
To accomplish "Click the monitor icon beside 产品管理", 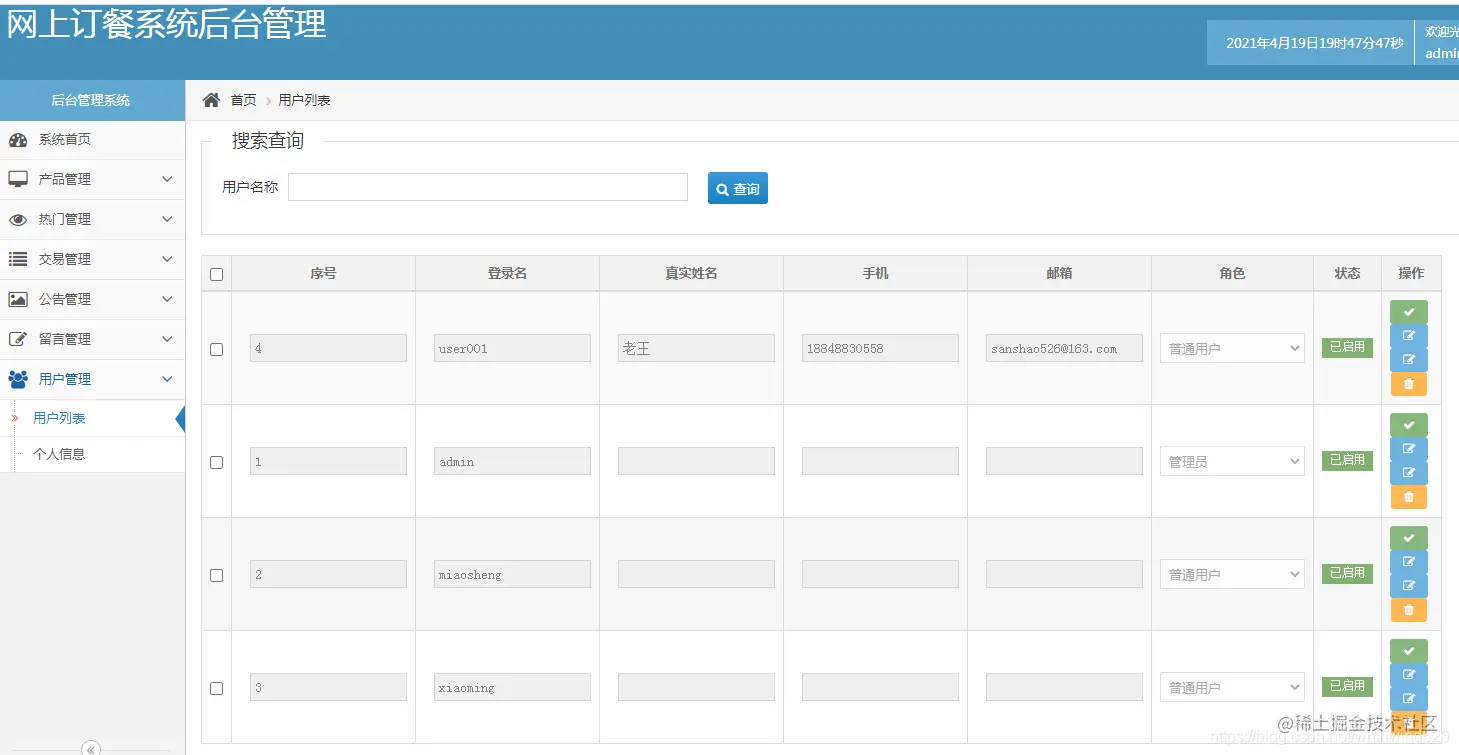I will 18,179.
